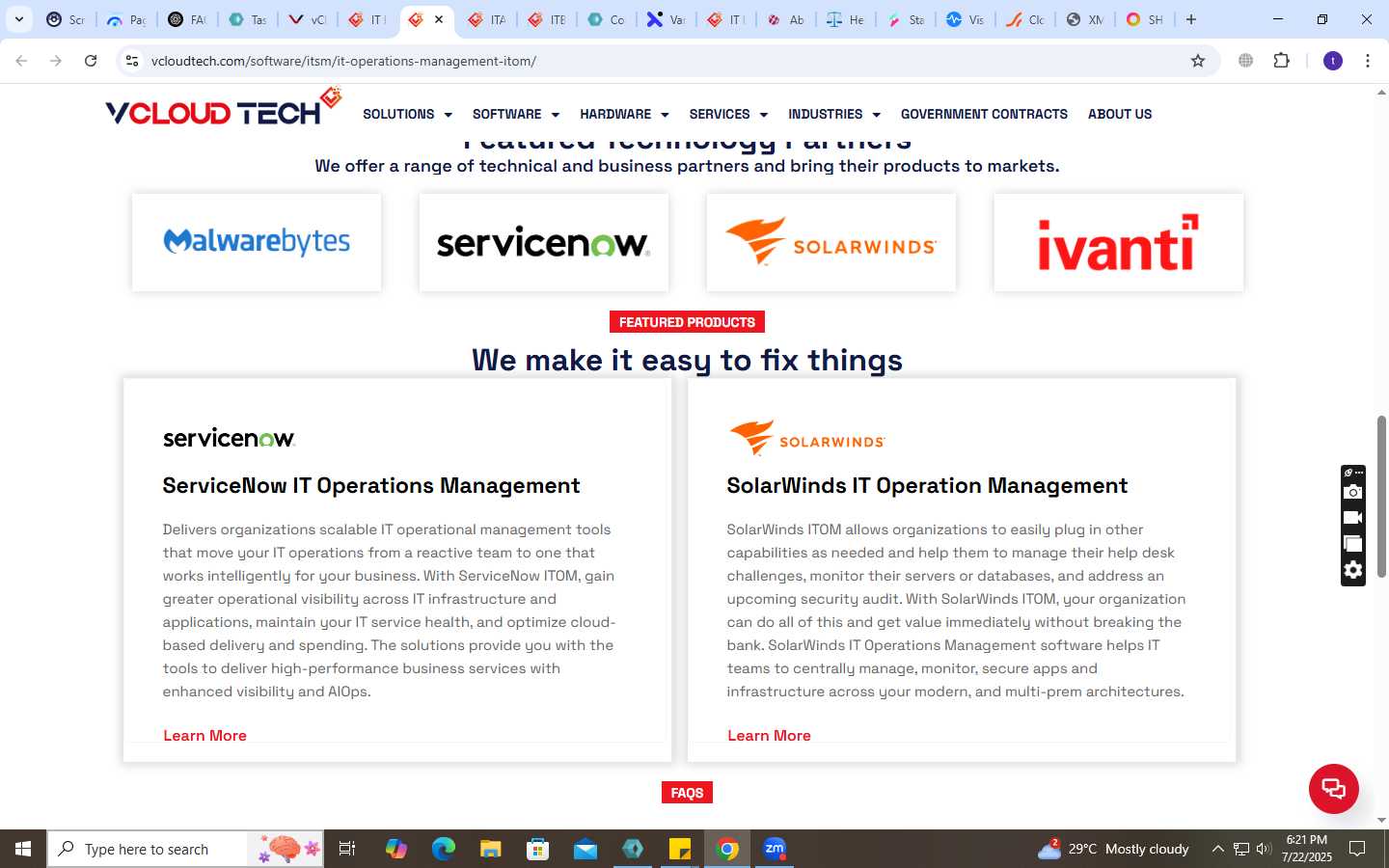
Task: Click the SolarWinds logo in product card
Action: click(x=807, y=438)
